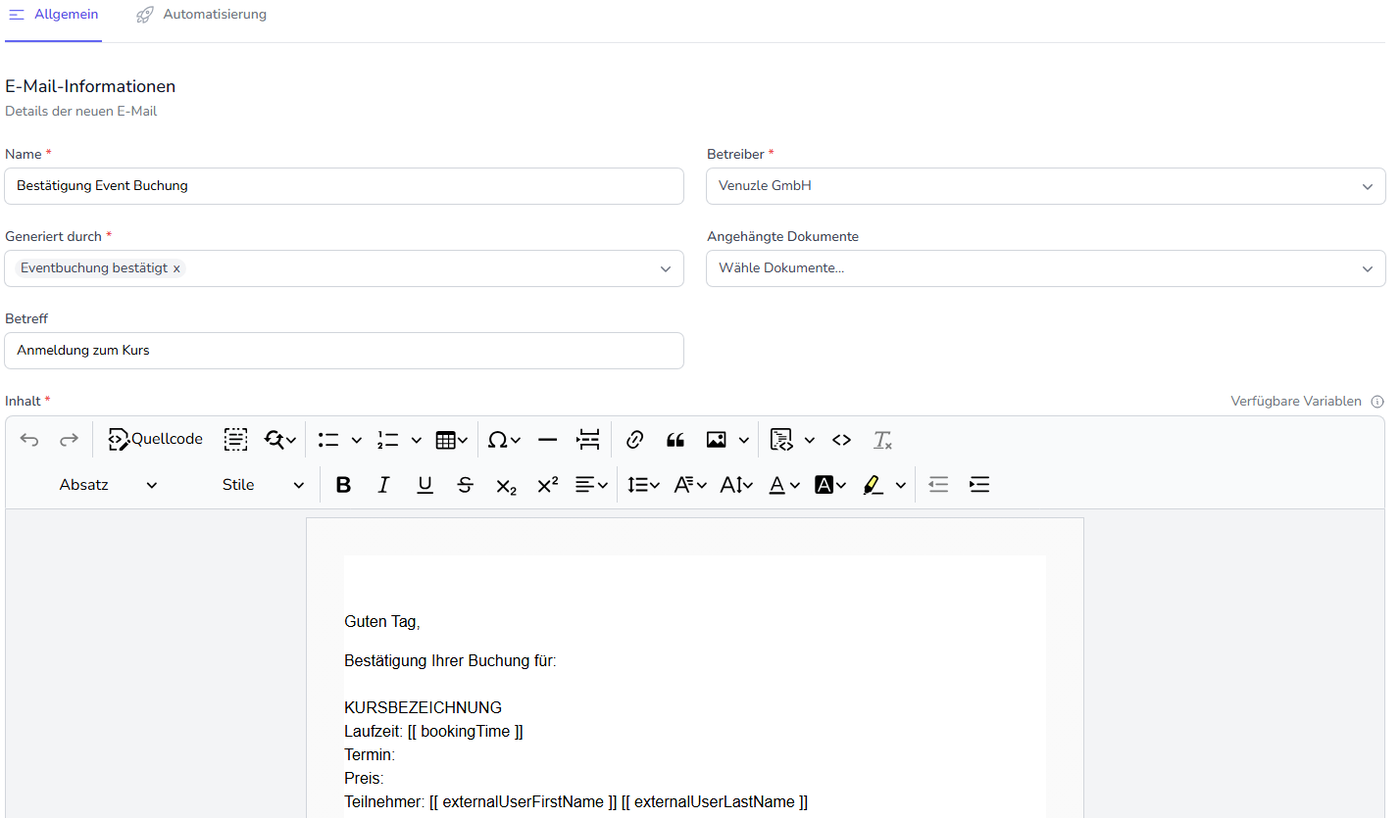Click the 'Termin:' line in editor
1400x818 pixels.
(370, 755)
